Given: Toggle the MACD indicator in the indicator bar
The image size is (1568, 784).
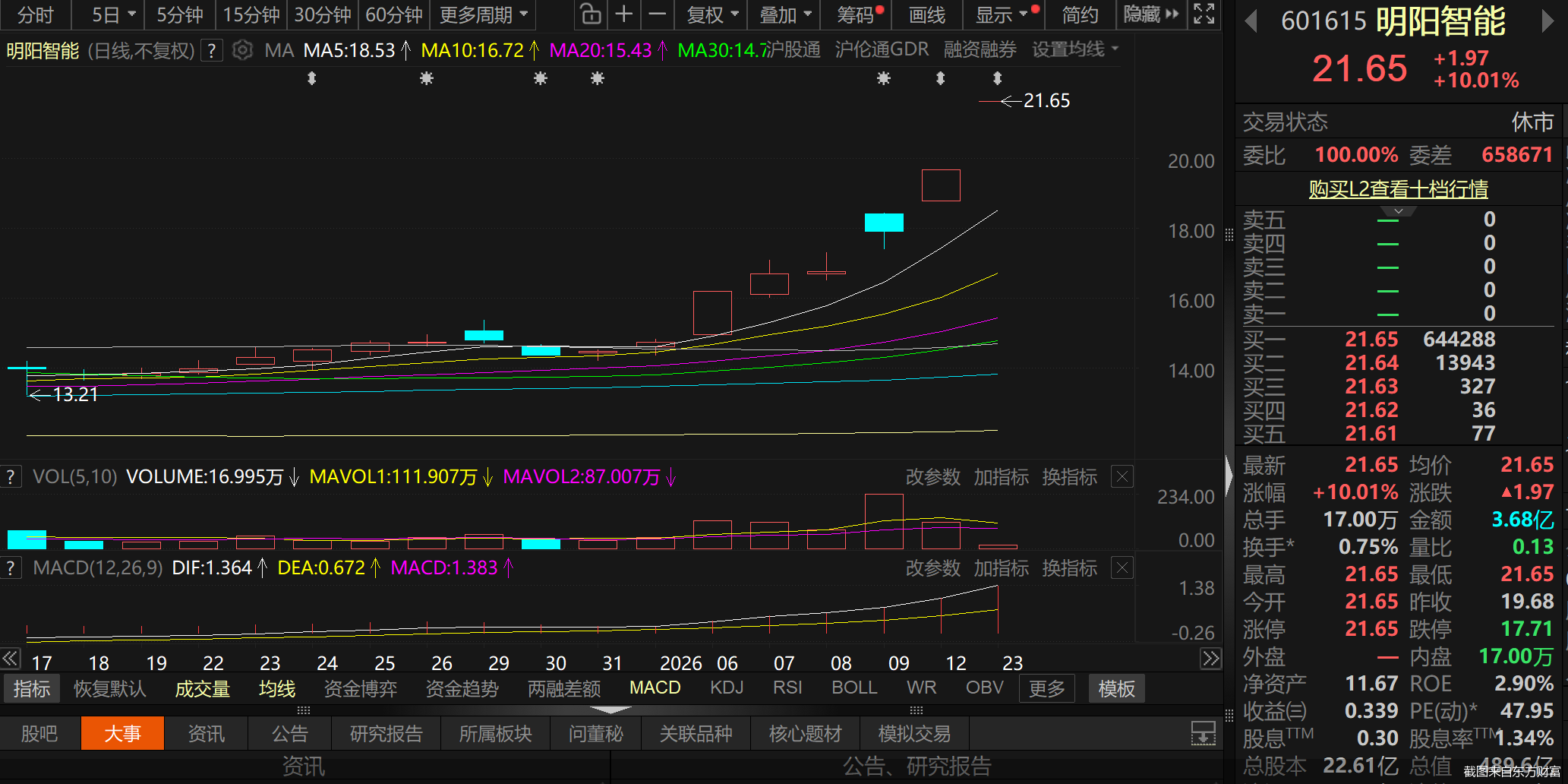Looking at the screenshot, I should click(x=655, y=688).
